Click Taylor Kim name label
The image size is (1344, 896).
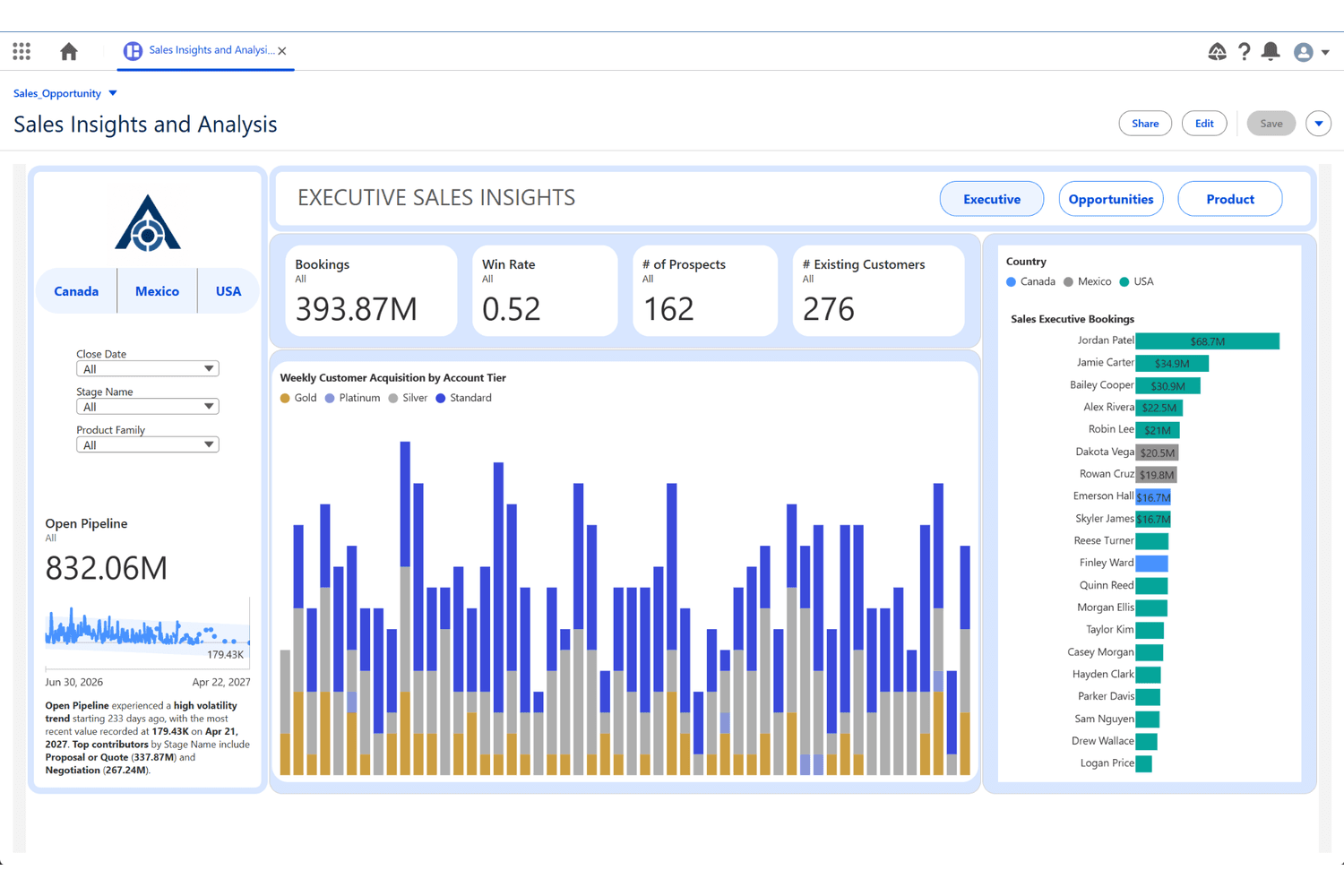tap(1110, 630)
